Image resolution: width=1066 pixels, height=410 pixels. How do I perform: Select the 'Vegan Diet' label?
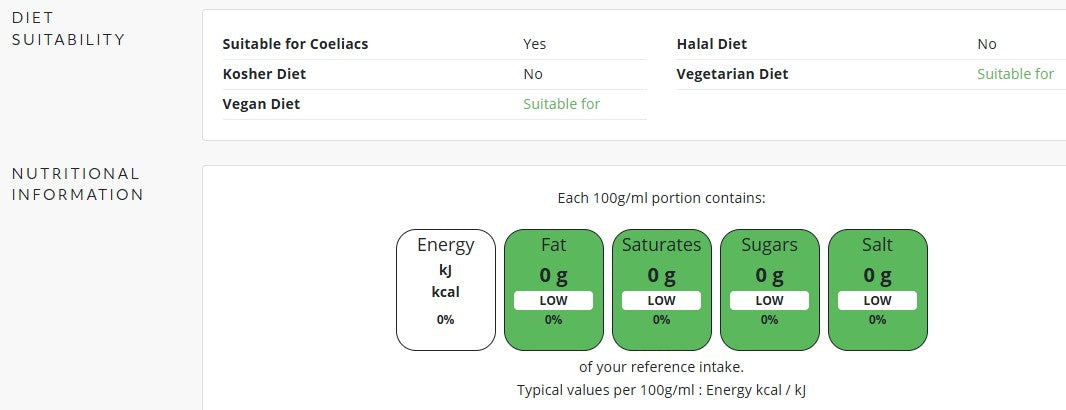pyautogui.click(x=261, y=104)
